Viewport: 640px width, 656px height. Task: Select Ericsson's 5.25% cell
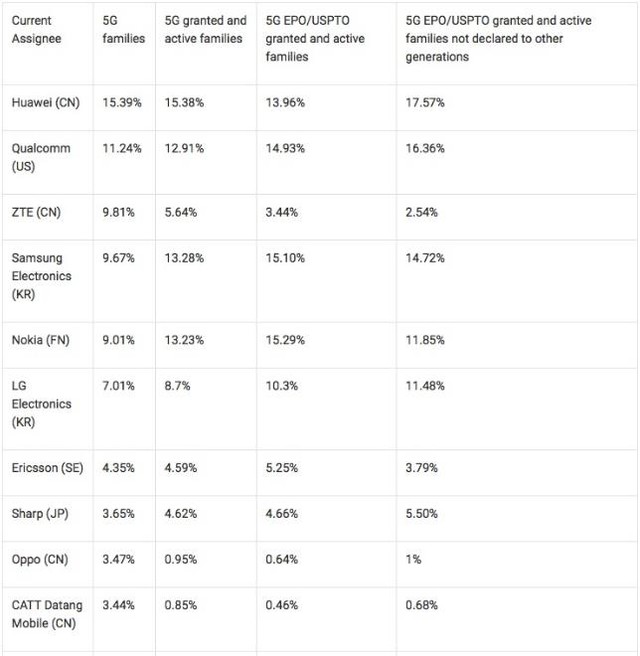click(281, 469)
